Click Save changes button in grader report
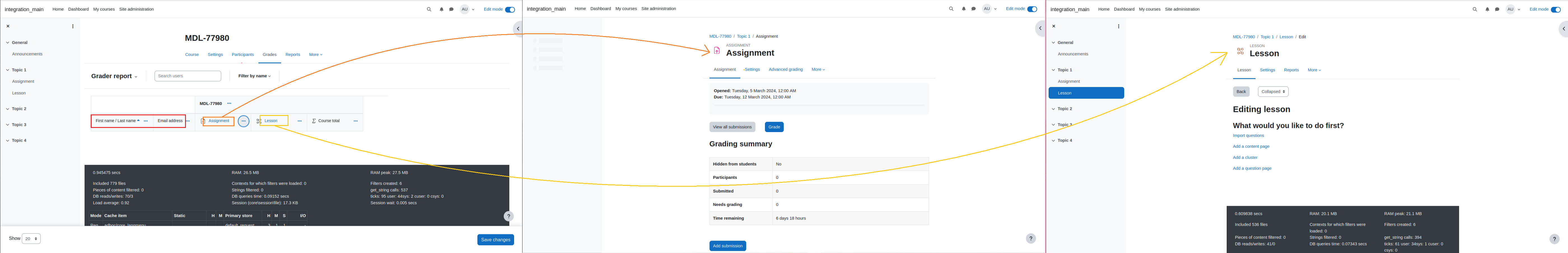1568x253 pixels. coord(496,240)
